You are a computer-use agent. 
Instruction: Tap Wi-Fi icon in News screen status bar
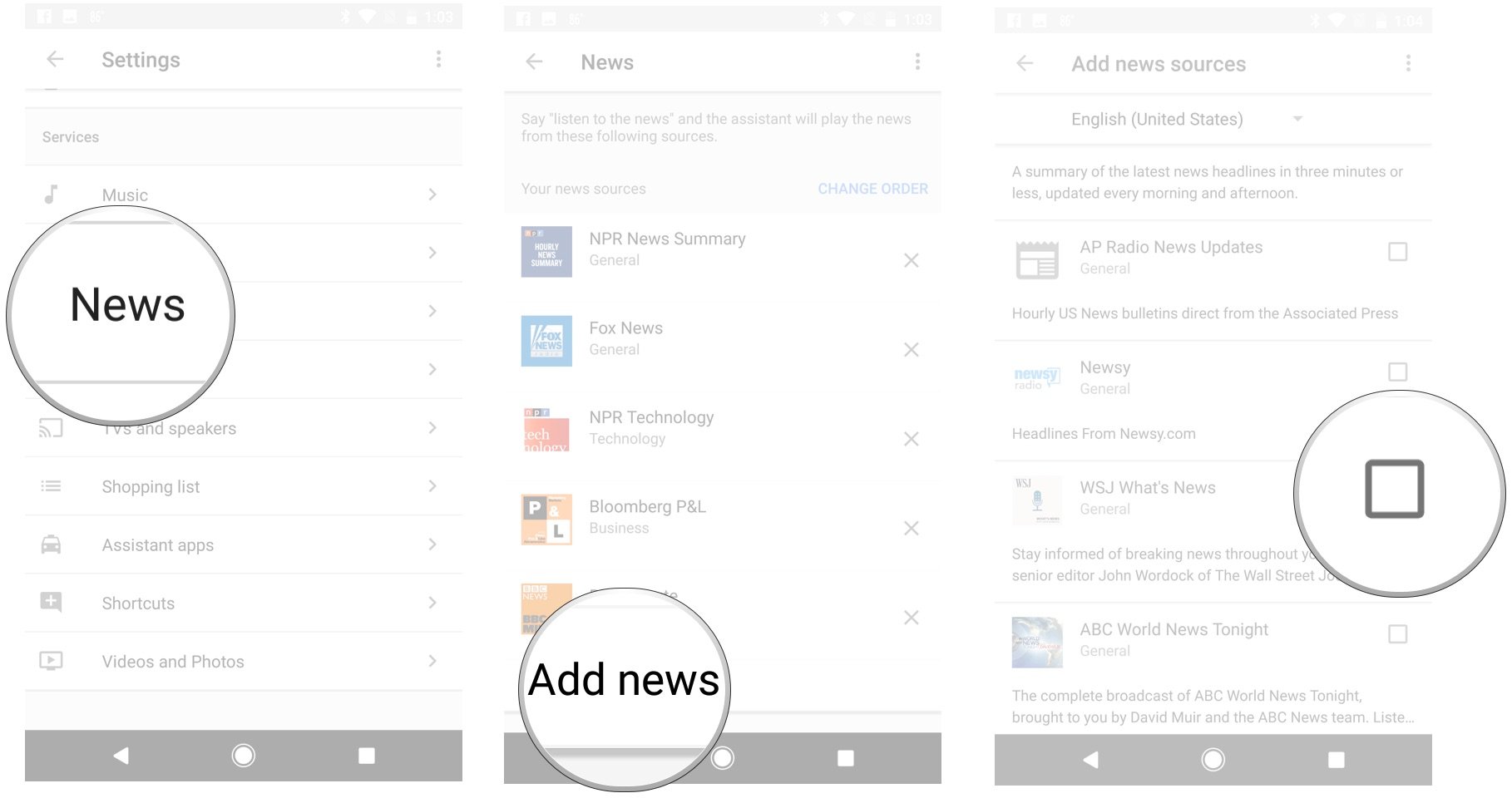click(x=846, y=19)
